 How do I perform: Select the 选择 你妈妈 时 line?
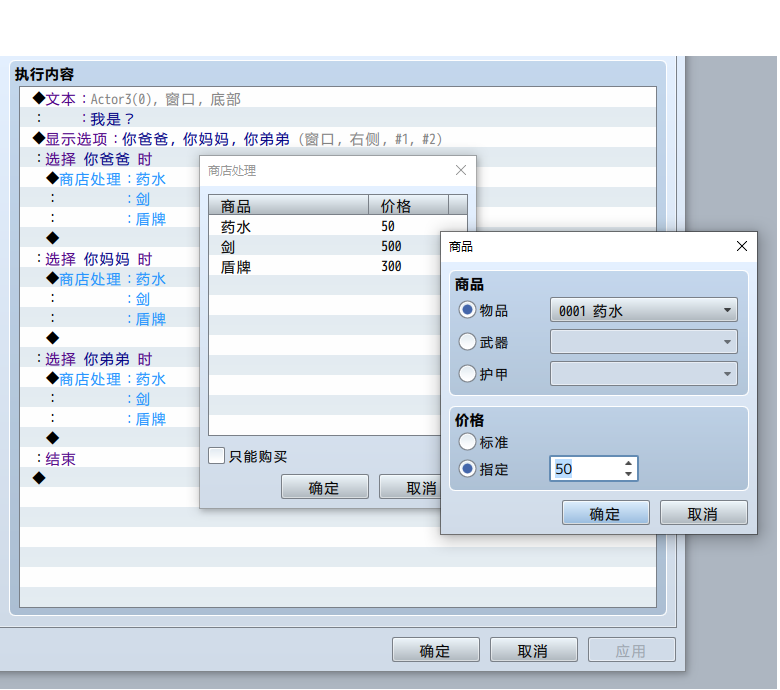pyautogui.click(x=110, y=259)
